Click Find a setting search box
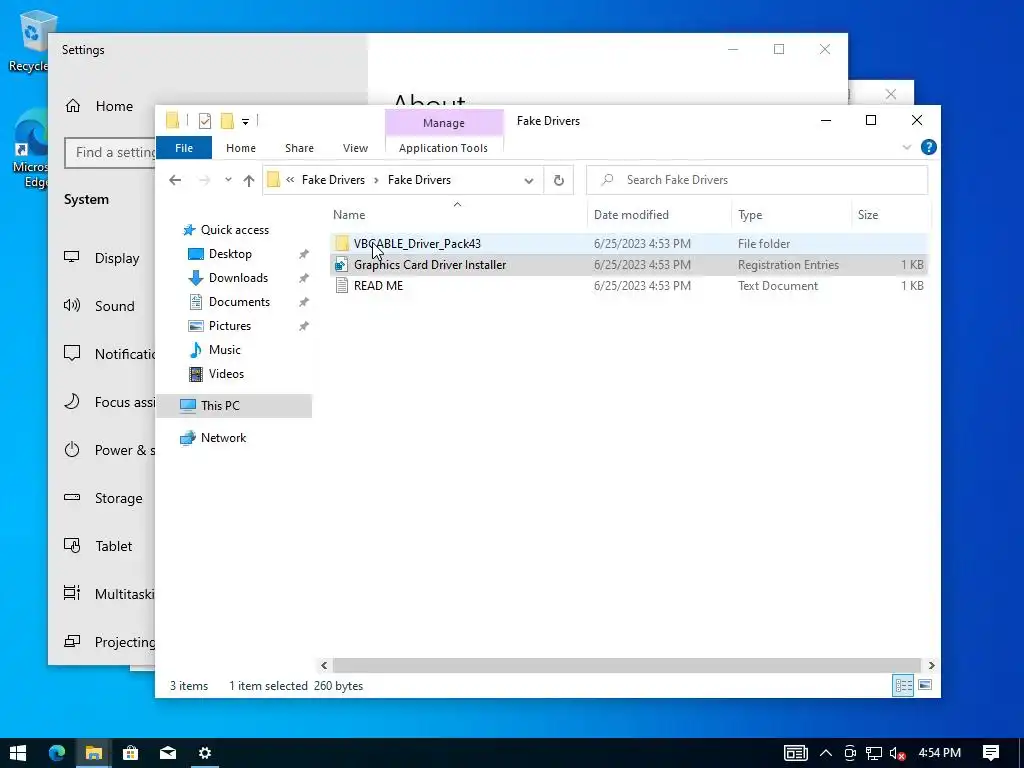The height and width of the screenshot is (768, 1024). [x=110, y=152]
